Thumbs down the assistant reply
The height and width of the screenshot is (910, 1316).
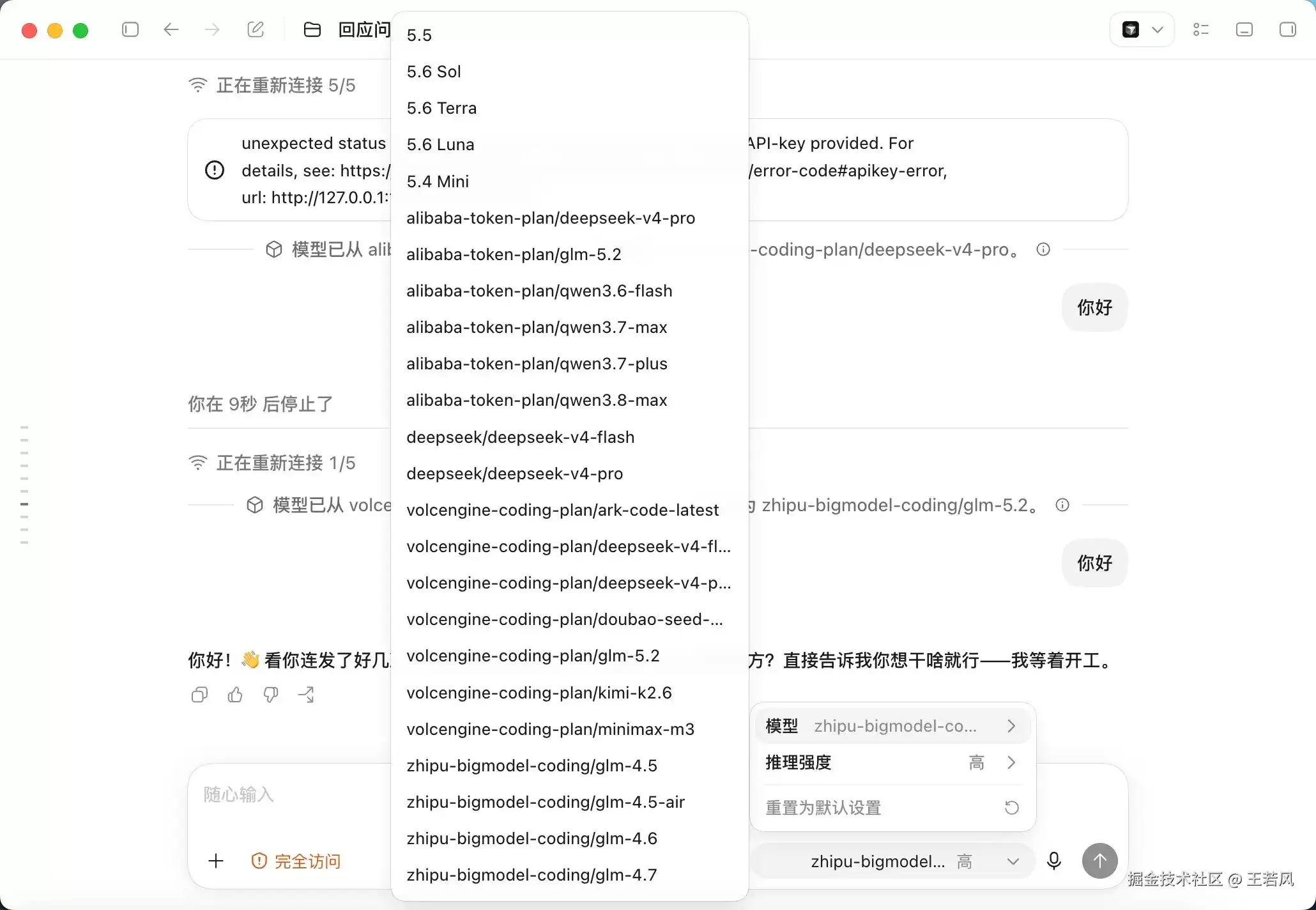[x=271, y=695]
